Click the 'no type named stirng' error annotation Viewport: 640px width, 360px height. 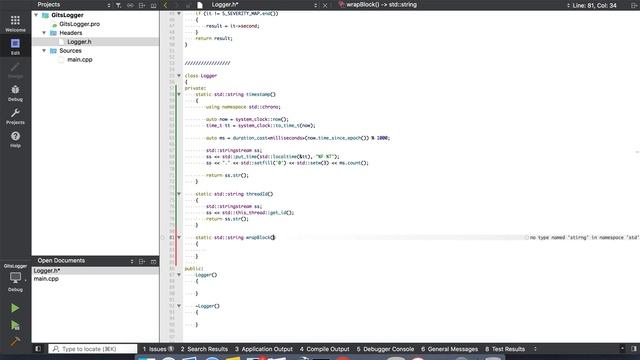pos(584,237)
